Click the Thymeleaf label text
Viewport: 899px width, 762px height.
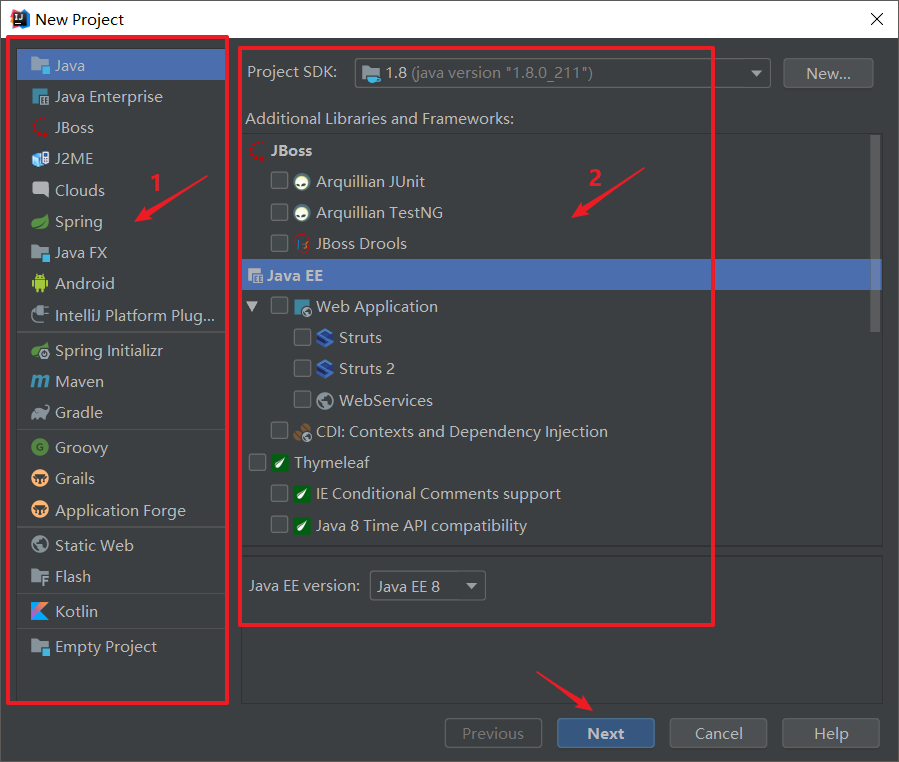331,463
